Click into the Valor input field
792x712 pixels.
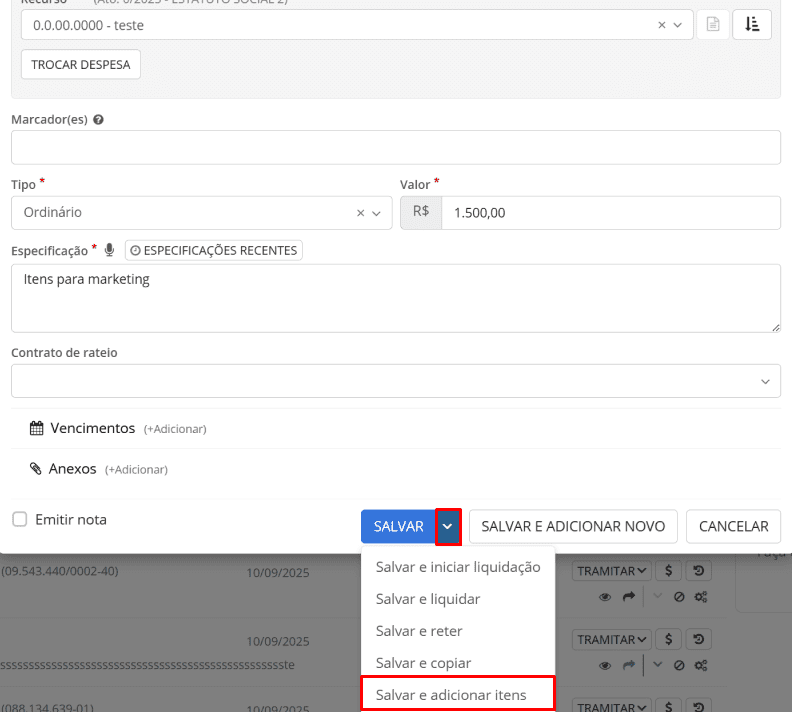click(610, 213)
